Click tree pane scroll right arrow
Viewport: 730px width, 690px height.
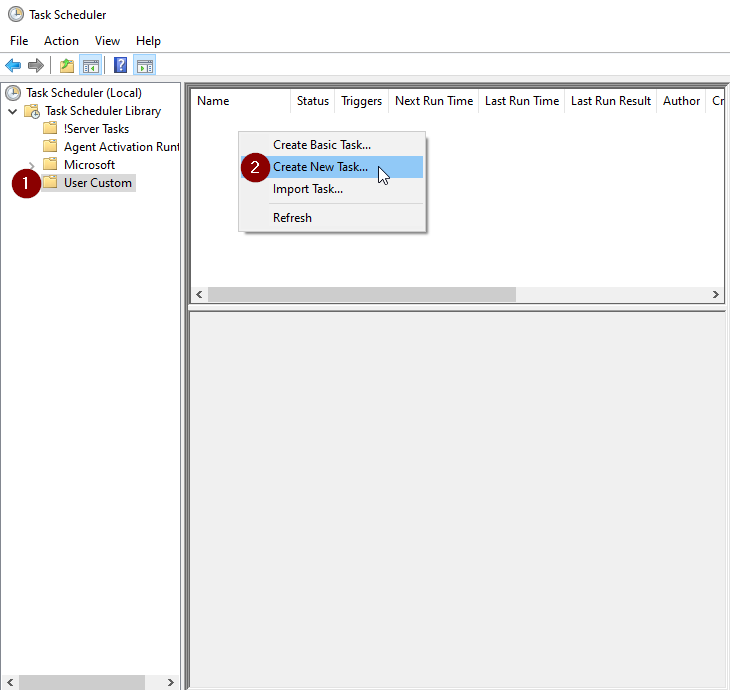click(171, 683)
